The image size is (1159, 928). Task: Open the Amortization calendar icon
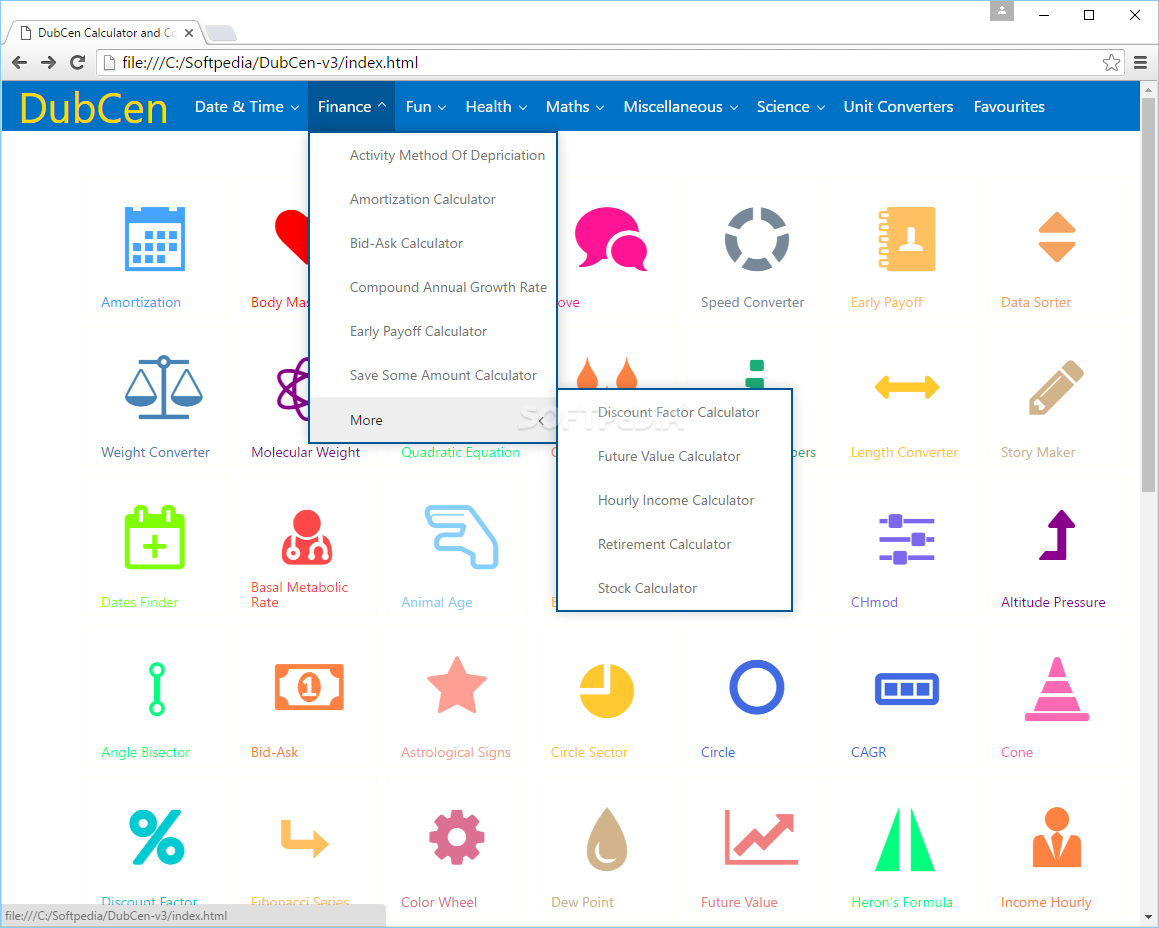click(154, 239)
